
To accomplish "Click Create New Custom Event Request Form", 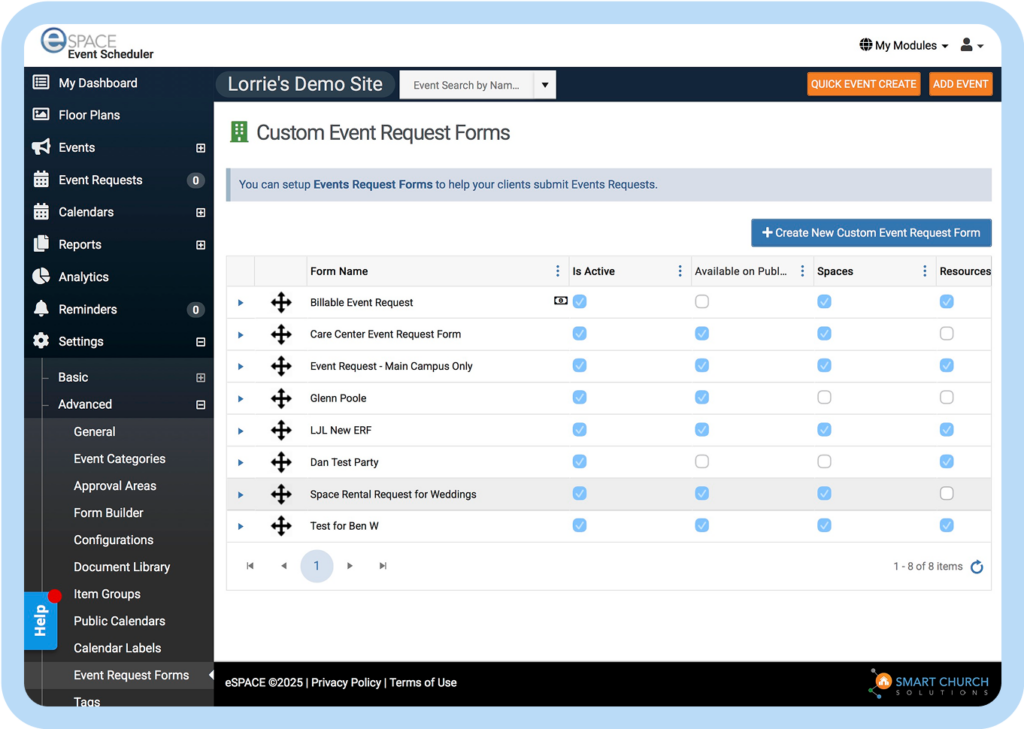I will click(871, 233).
